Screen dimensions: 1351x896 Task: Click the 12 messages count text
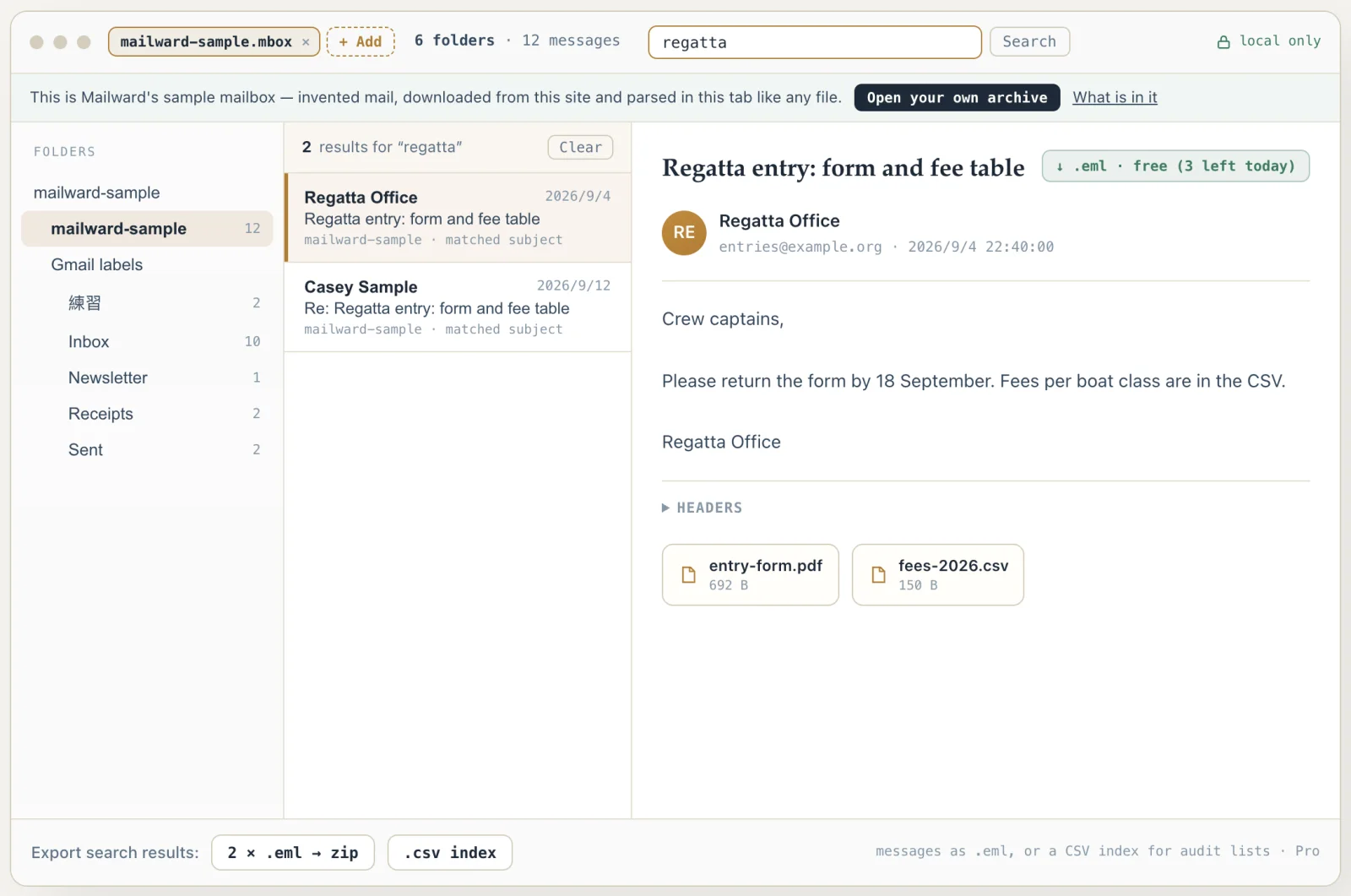point(571,41)
